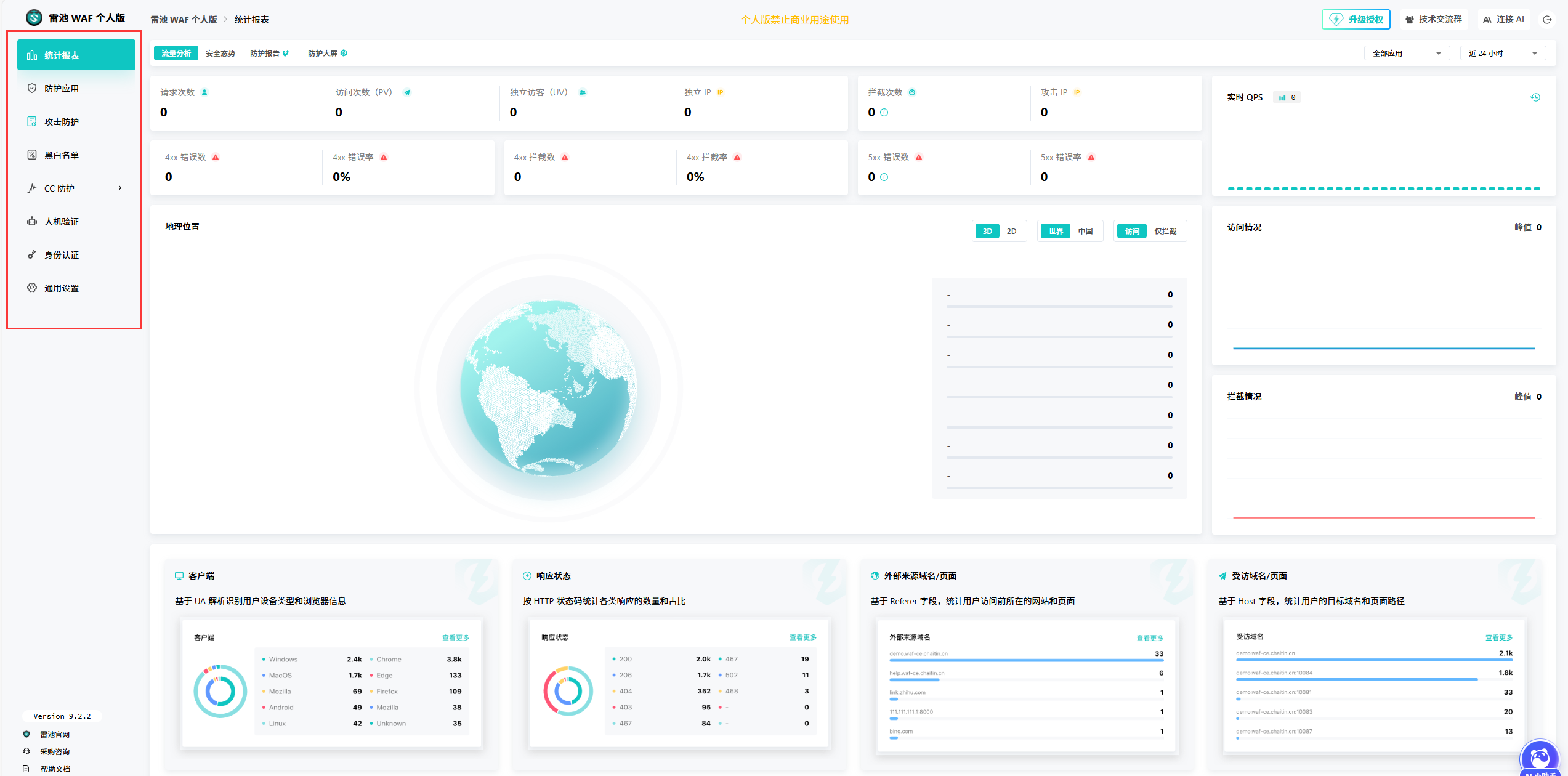
Task: Open the 全部应用 dropdown
Action: click(x=1407, y=54)
